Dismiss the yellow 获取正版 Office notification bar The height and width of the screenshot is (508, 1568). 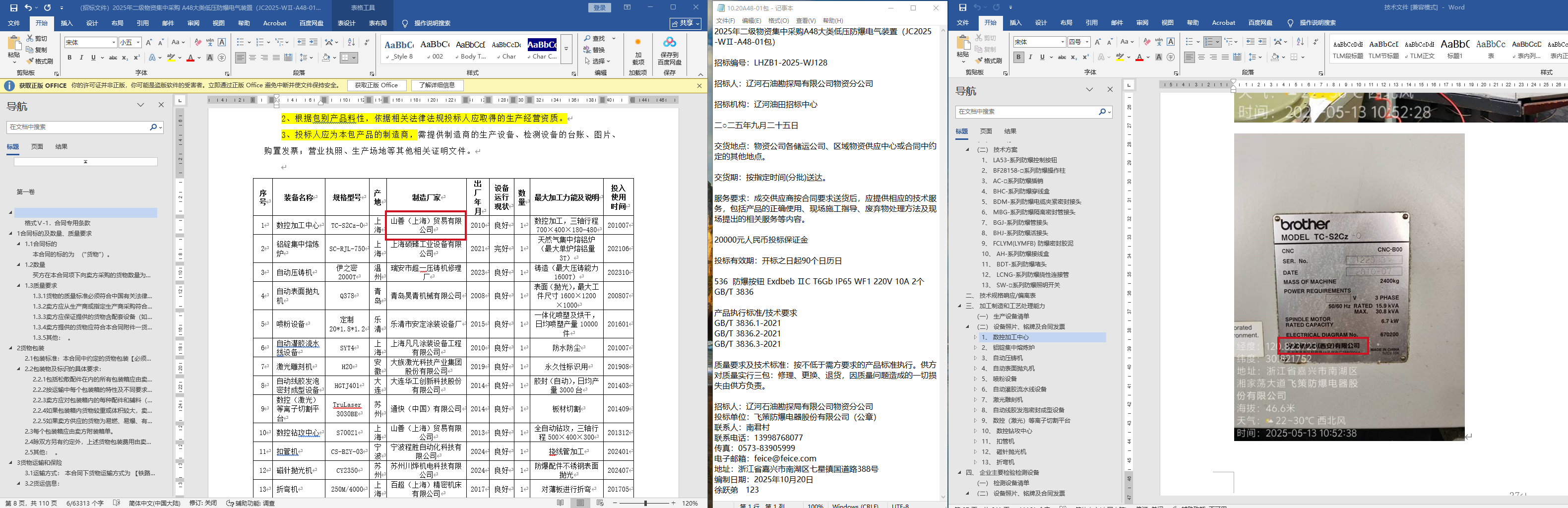(x=699, y=86)
